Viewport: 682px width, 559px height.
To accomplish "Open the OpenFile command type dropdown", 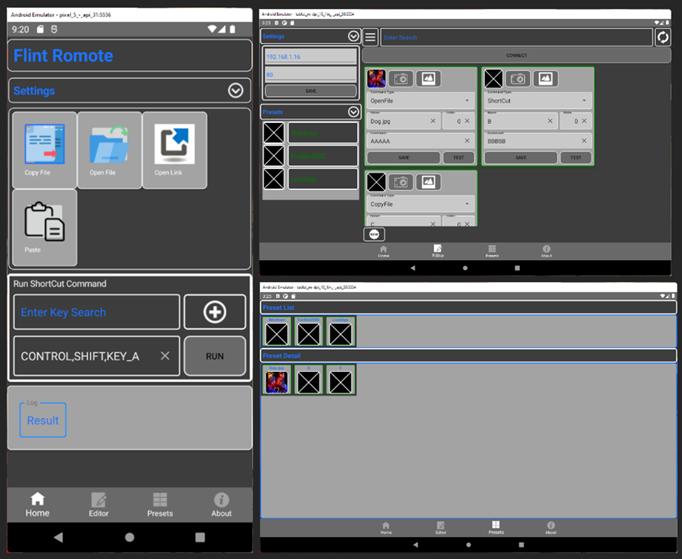I will [421, 100].
